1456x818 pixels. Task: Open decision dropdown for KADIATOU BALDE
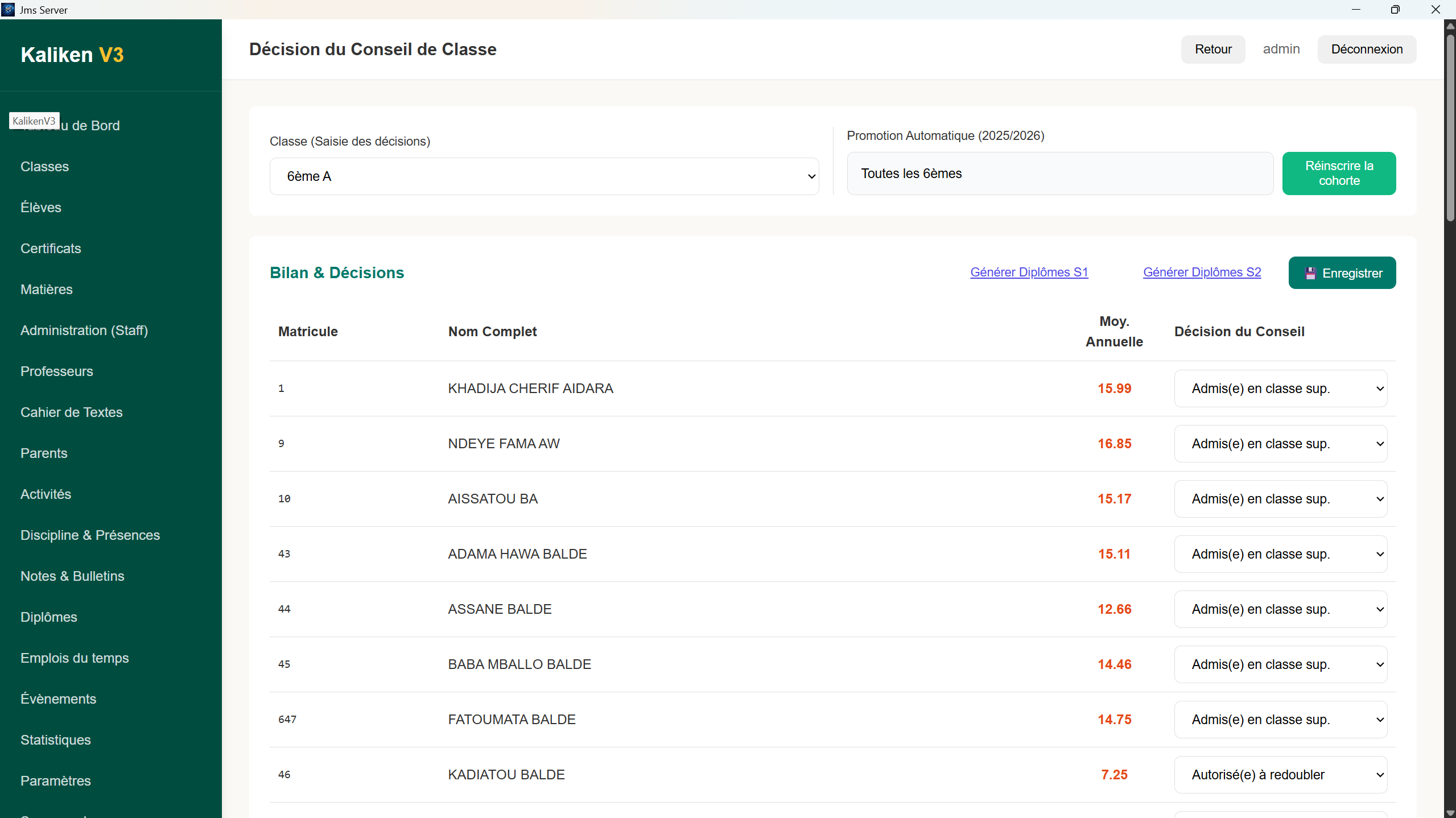[1280, 775]
